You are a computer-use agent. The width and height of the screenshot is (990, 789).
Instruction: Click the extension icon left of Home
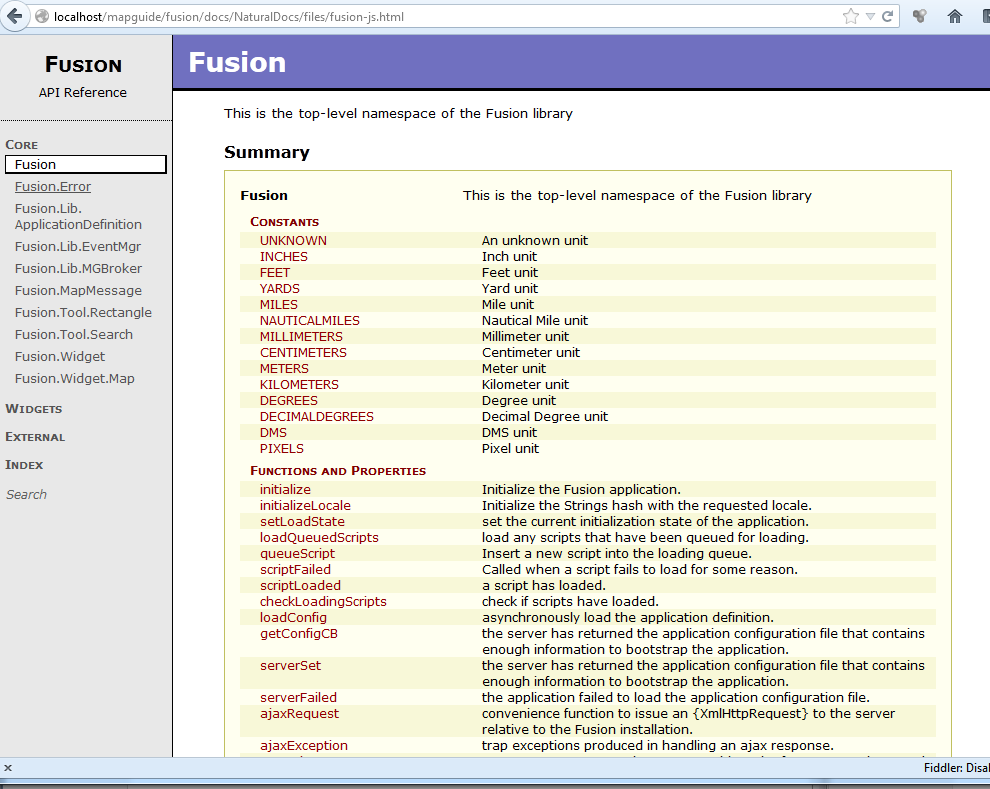[x=919, y=16]
